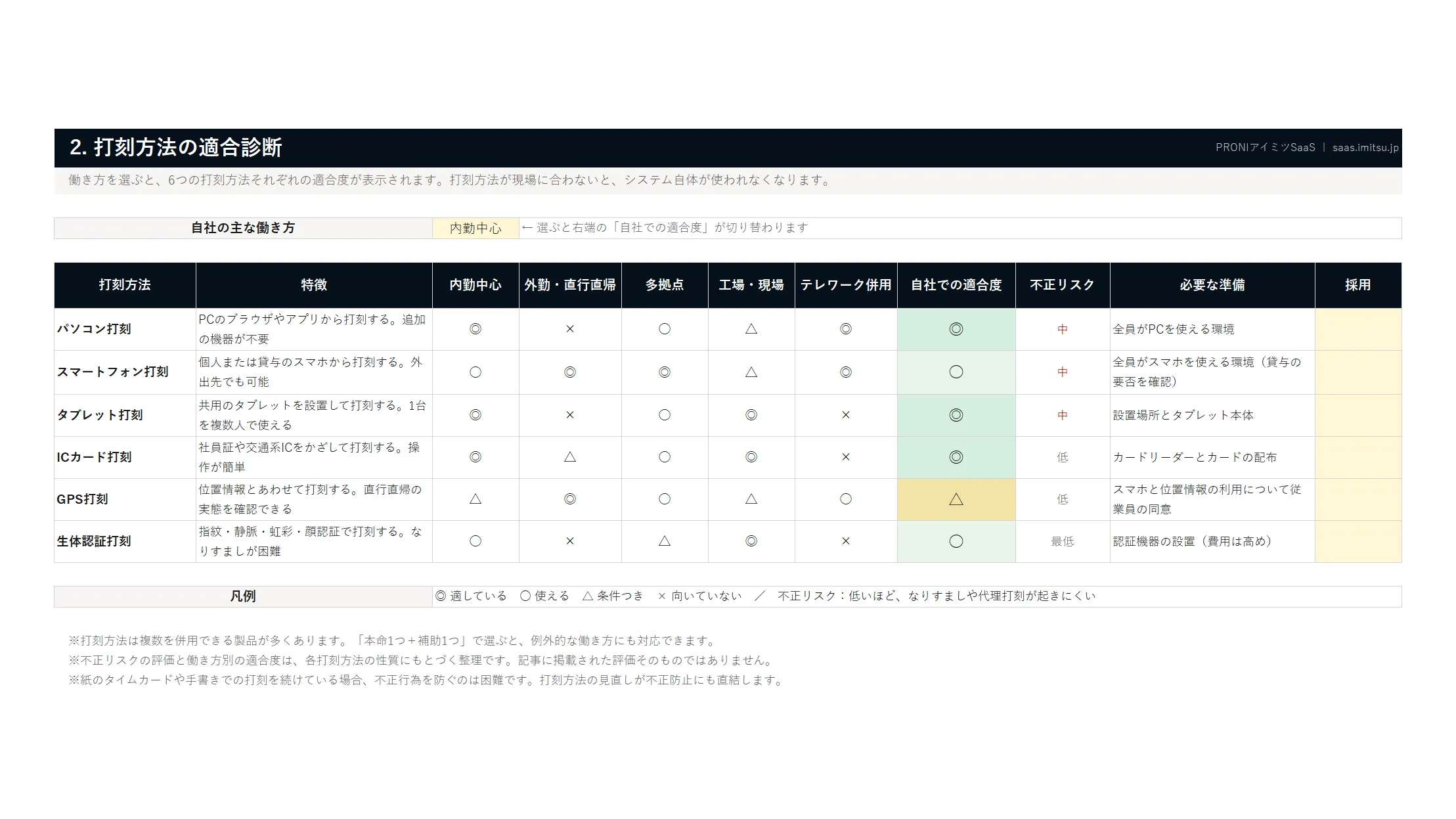Click the × テレワーク併用 cell for ICカード打刻
The image size is (1456, 819).
(x=846, y=457)
